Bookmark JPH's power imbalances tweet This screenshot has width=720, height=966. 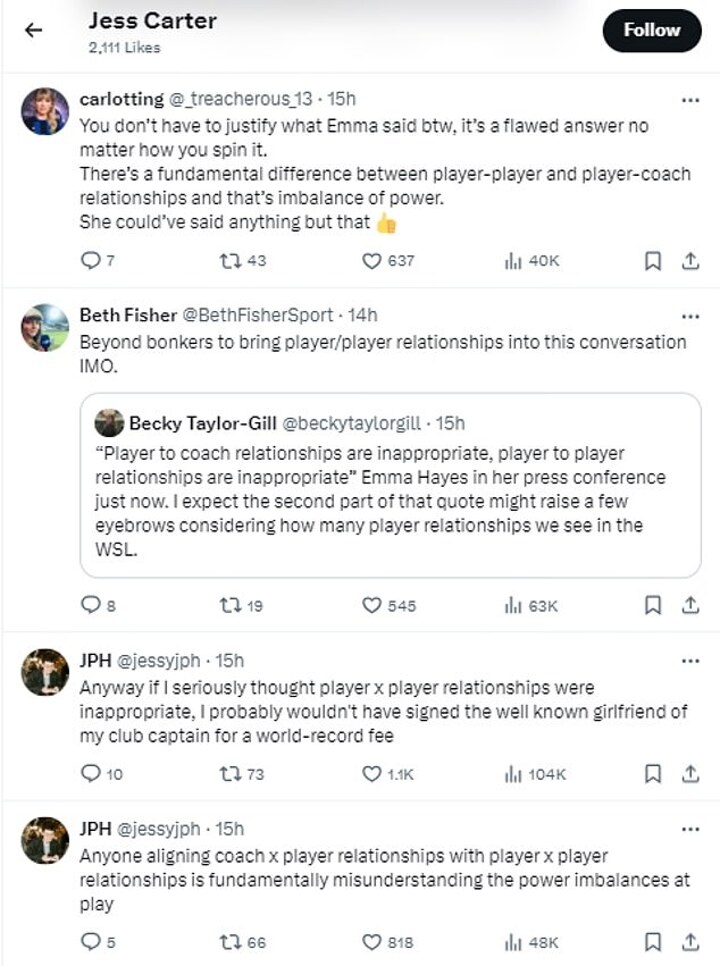pyautogui.click(x=652, y=941)
